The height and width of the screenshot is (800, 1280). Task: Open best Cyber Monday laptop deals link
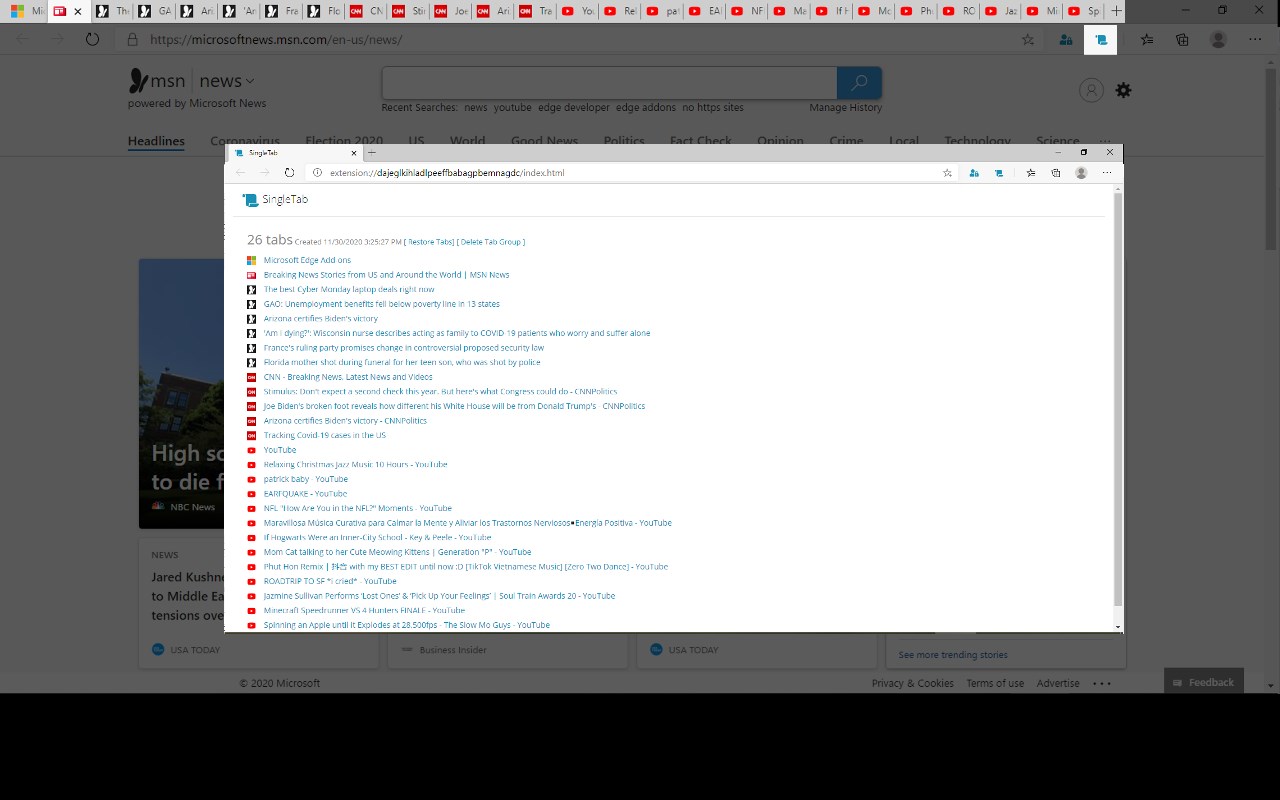pyautogui.click(x=349, y=289)
